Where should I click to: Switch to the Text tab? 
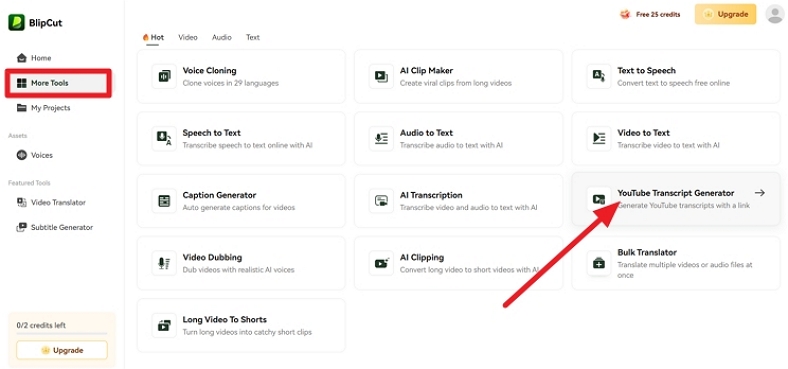point(253,37)
